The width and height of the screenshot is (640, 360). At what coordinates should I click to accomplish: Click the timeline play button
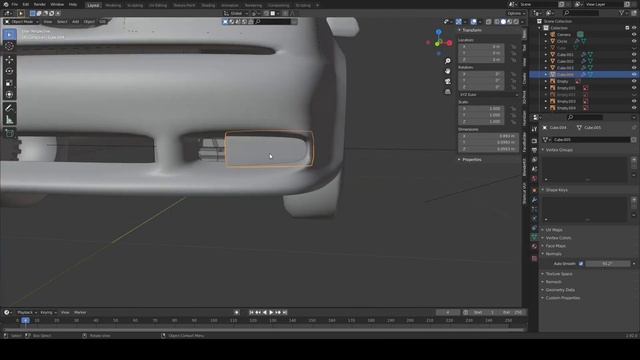271,313
